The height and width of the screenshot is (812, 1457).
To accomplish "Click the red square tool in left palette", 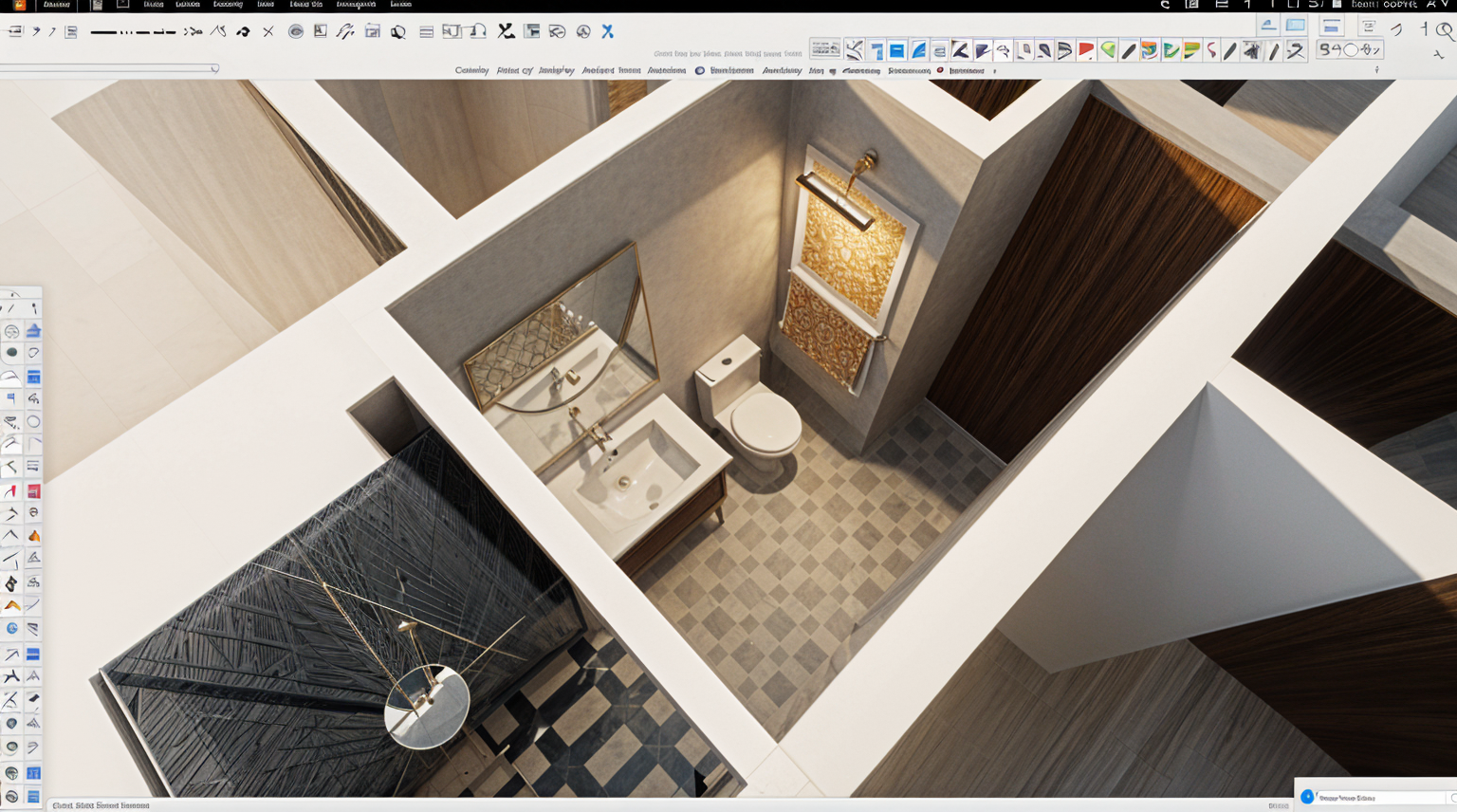I will pyautogui.click(x=33, y=491).
